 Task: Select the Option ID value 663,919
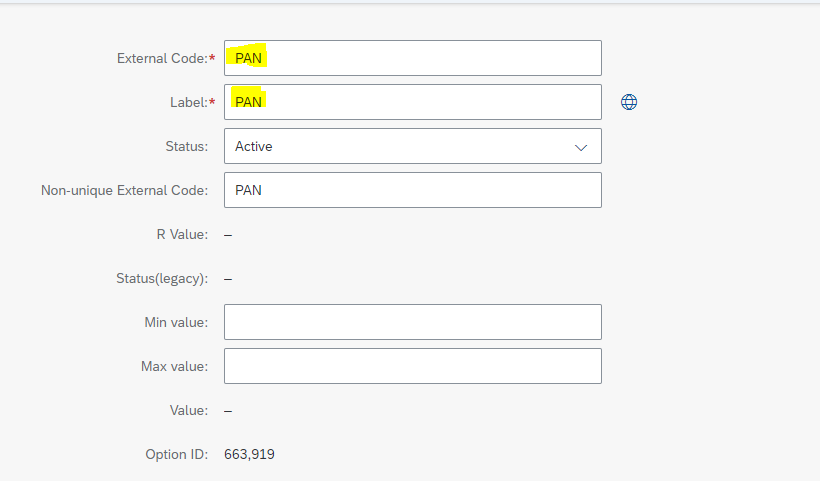(x=249, y=454)
